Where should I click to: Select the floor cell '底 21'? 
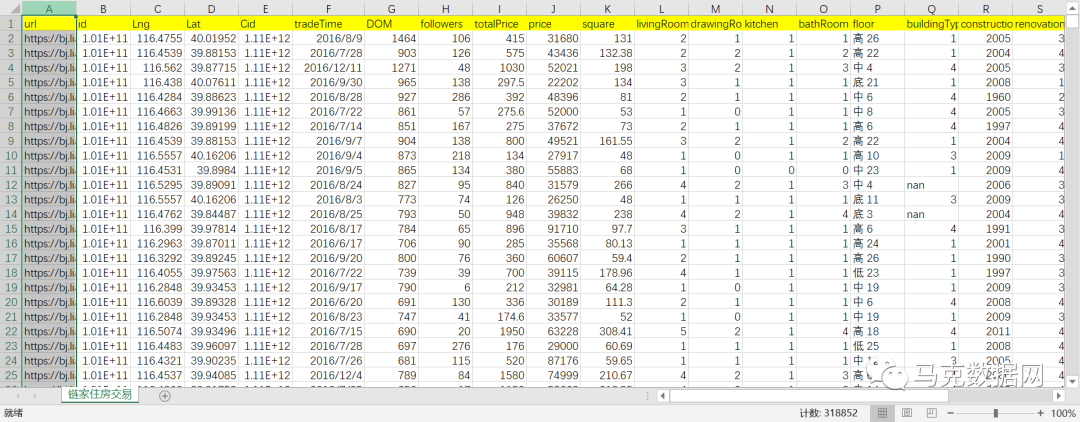click(877, 82)
